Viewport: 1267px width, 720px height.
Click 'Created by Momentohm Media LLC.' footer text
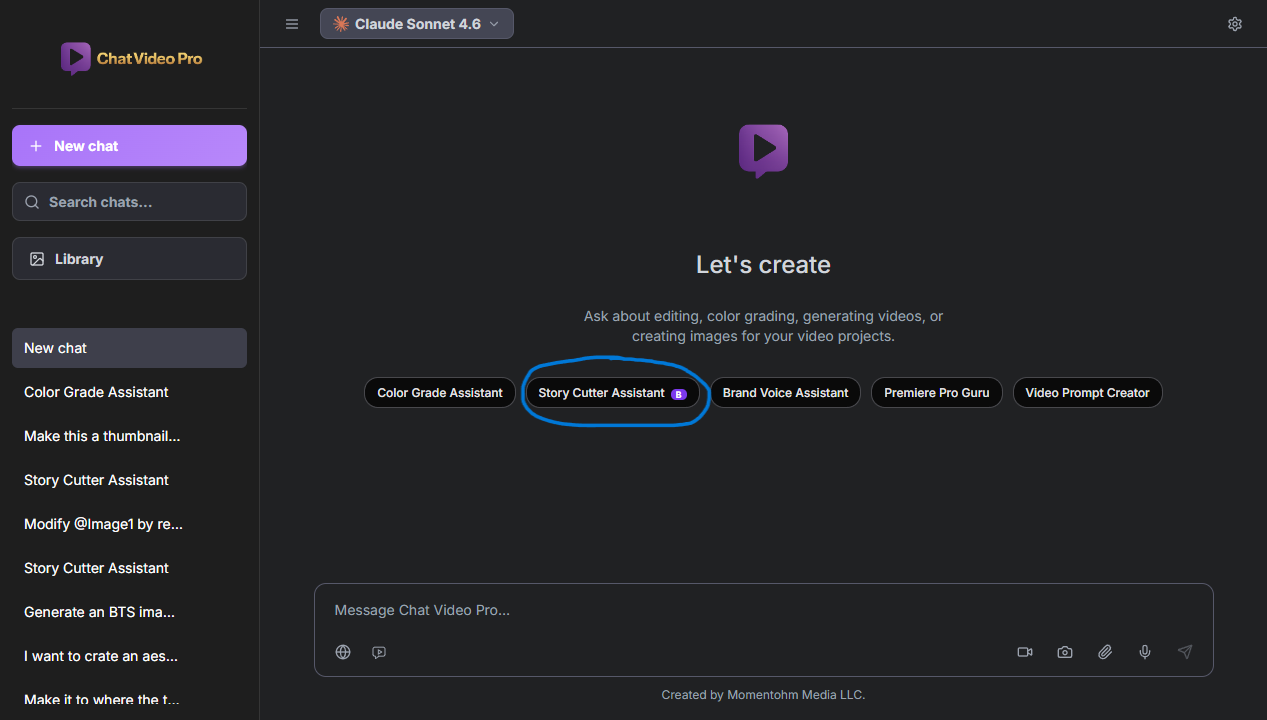click(763, 695)
